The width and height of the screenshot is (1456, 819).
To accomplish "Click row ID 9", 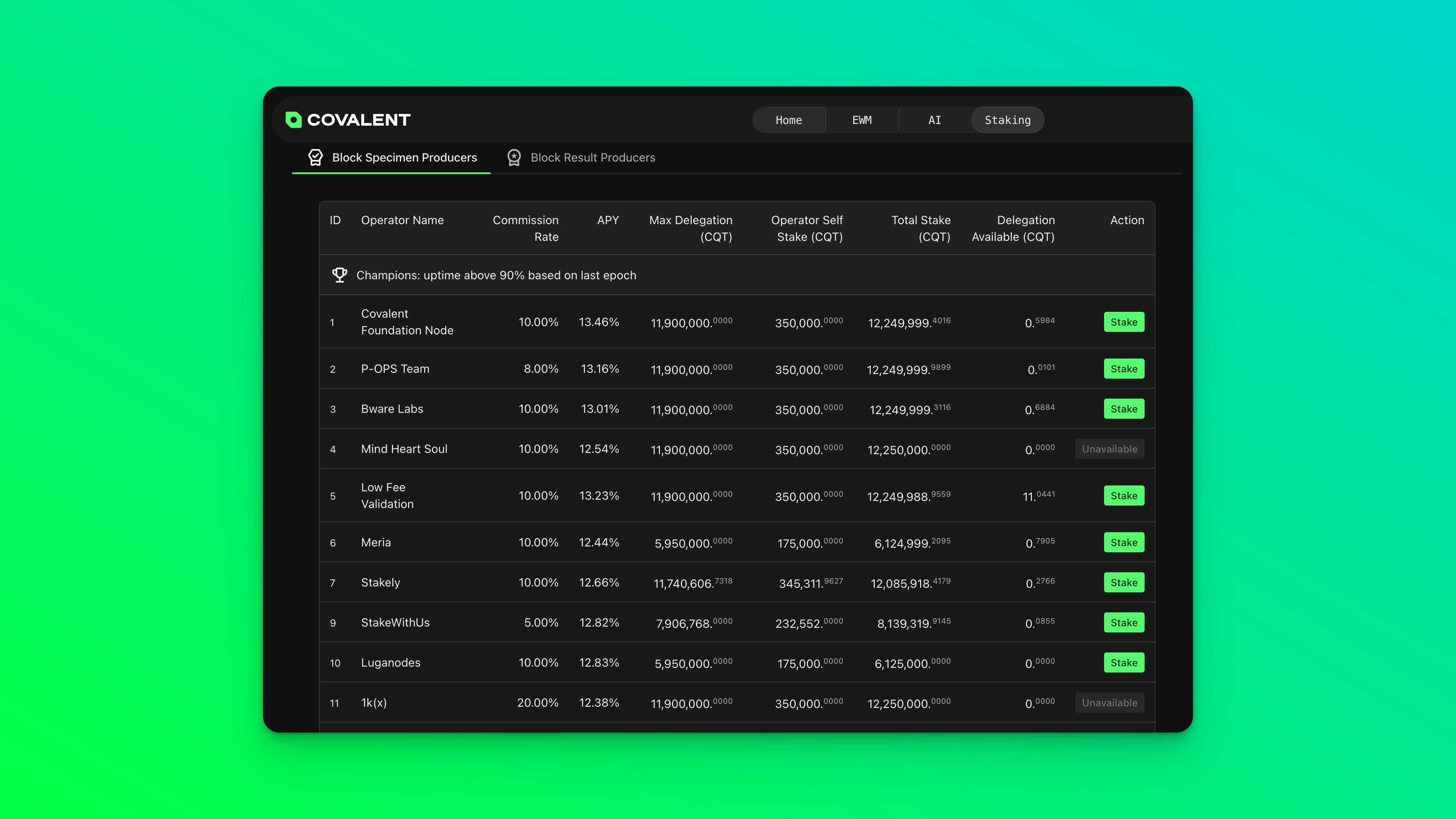I will [333, 624].
